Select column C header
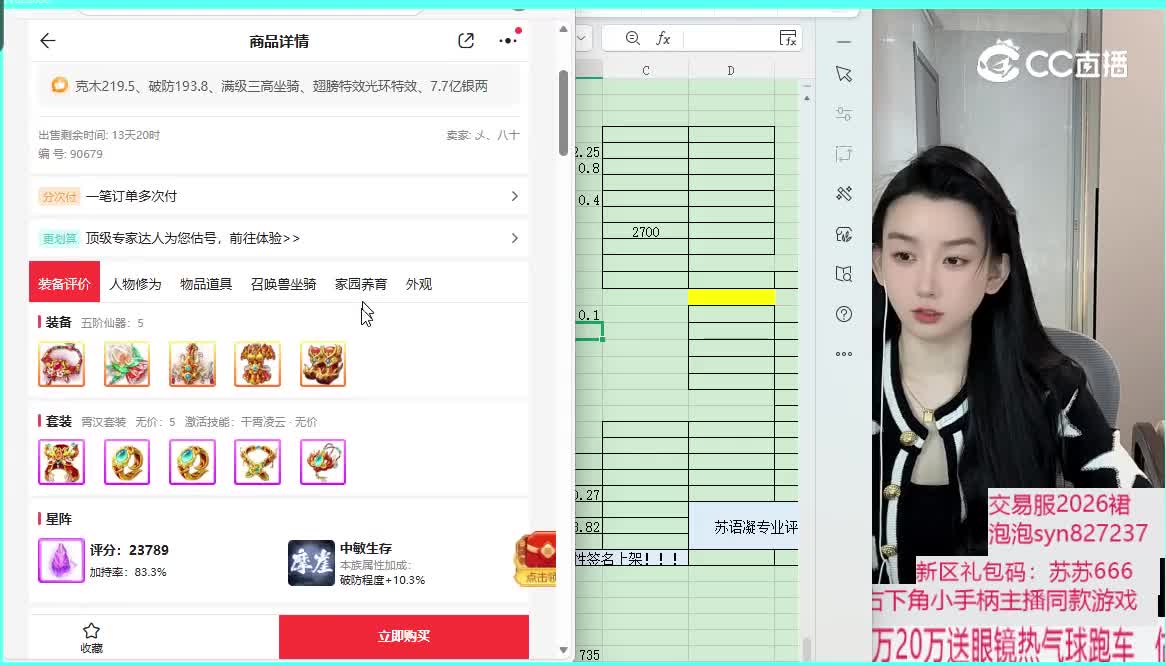This screenshot has width=1166, height=666. [645, 71]
